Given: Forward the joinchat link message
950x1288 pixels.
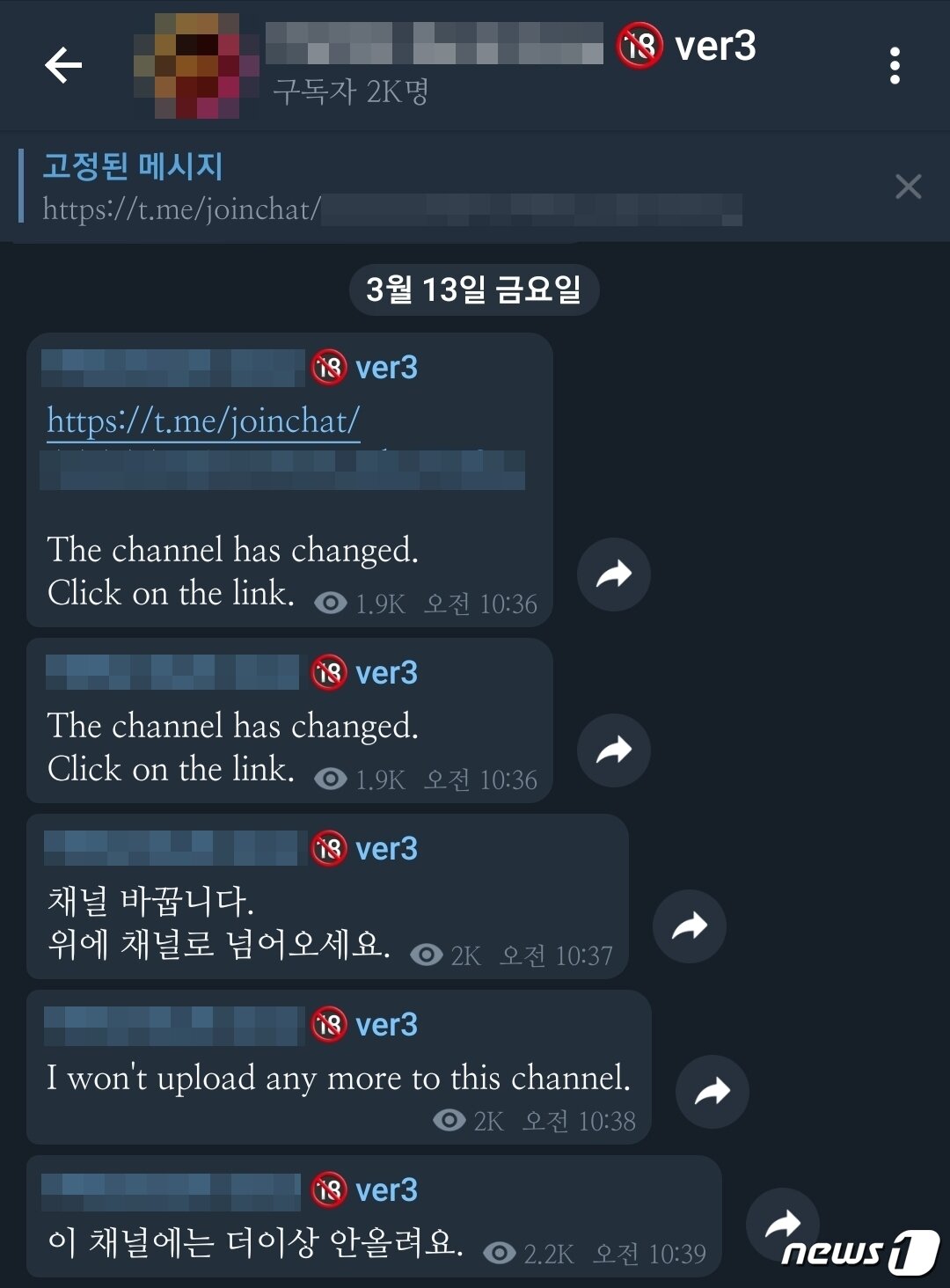Looking at the screenshot, I should tap(614, 574).
